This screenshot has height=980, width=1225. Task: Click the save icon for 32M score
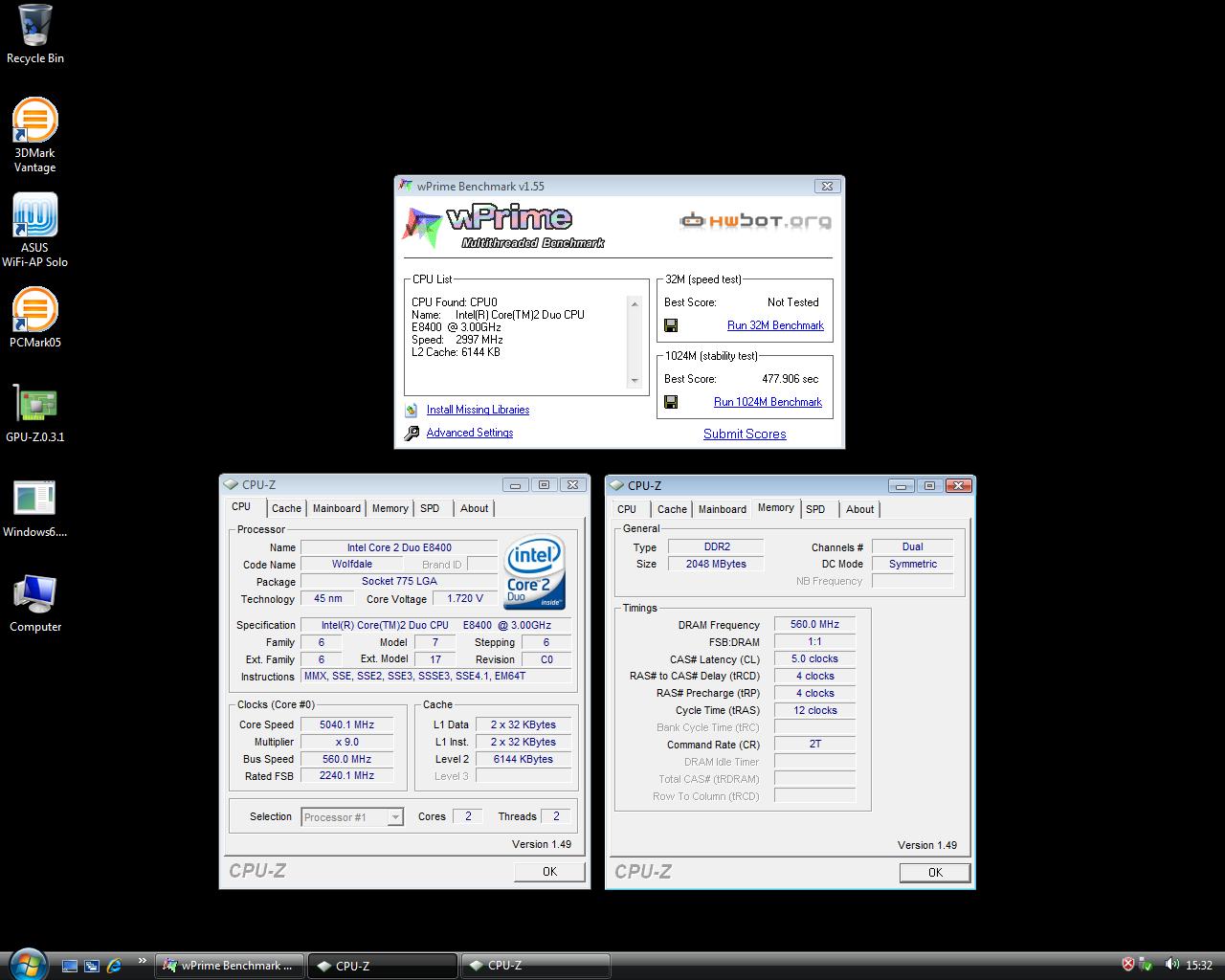coord(671,325)
